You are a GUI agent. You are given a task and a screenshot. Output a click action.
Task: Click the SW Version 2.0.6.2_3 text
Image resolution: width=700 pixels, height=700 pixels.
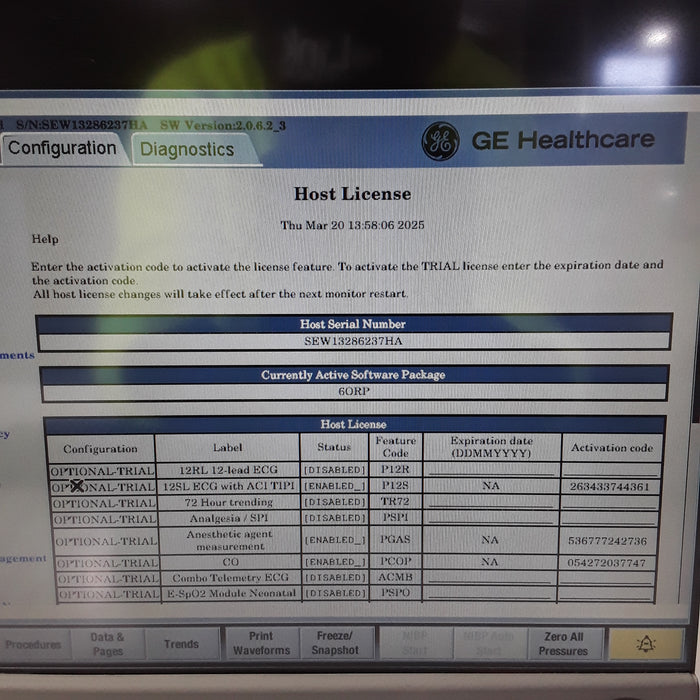tap(222, 125)
